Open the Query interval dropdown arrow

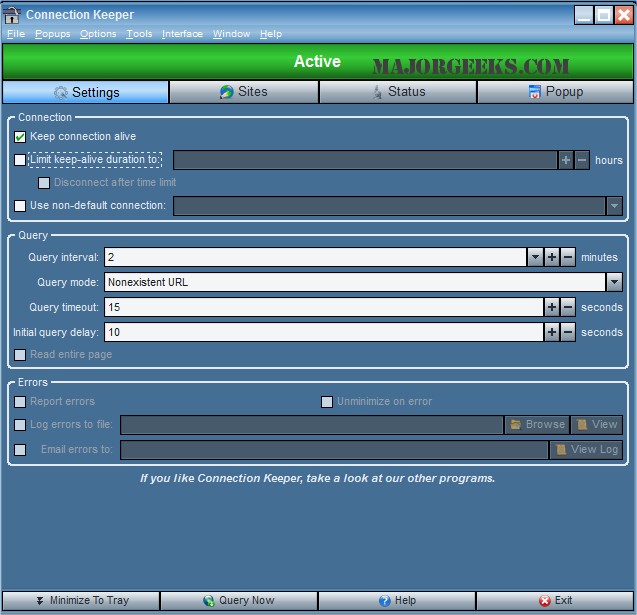pos(535,257)
